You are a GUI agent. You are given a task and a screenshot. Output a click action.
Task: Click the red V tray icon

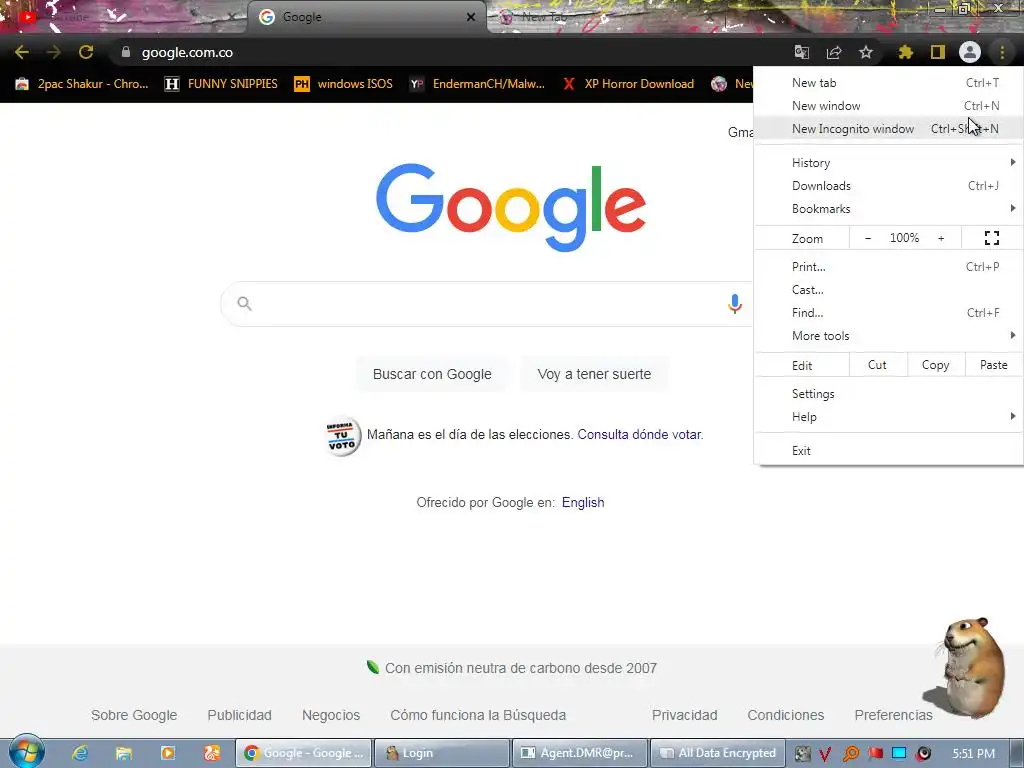825,754
